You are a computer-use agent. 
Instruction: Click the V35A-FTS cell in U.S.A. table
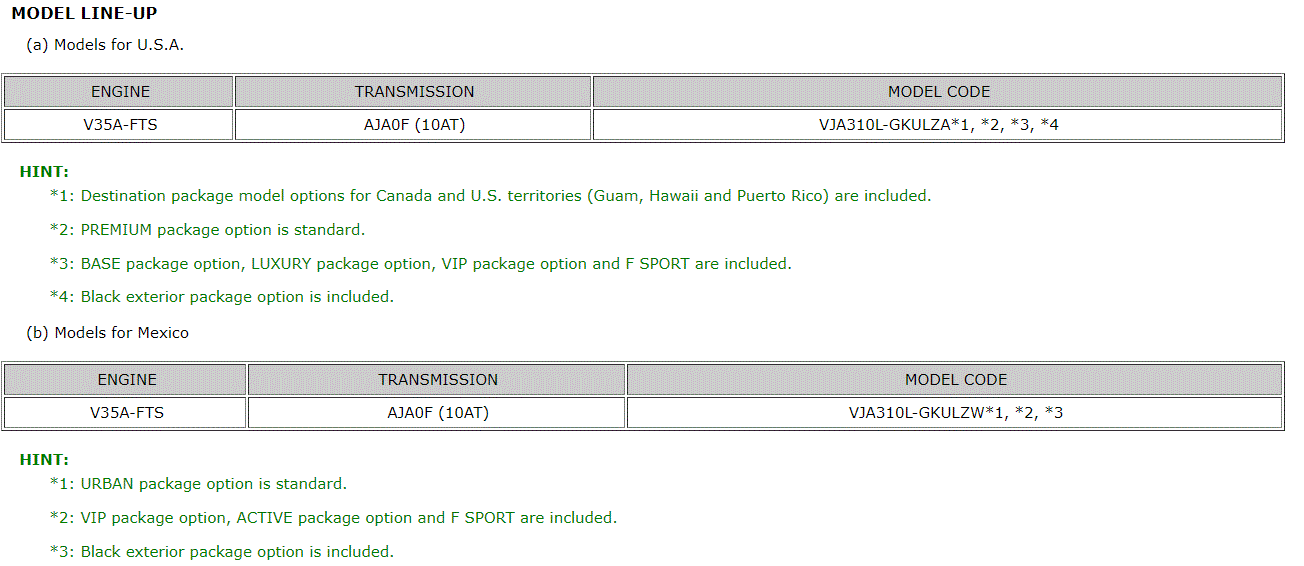pyautogui.click(x=120, y=125)
